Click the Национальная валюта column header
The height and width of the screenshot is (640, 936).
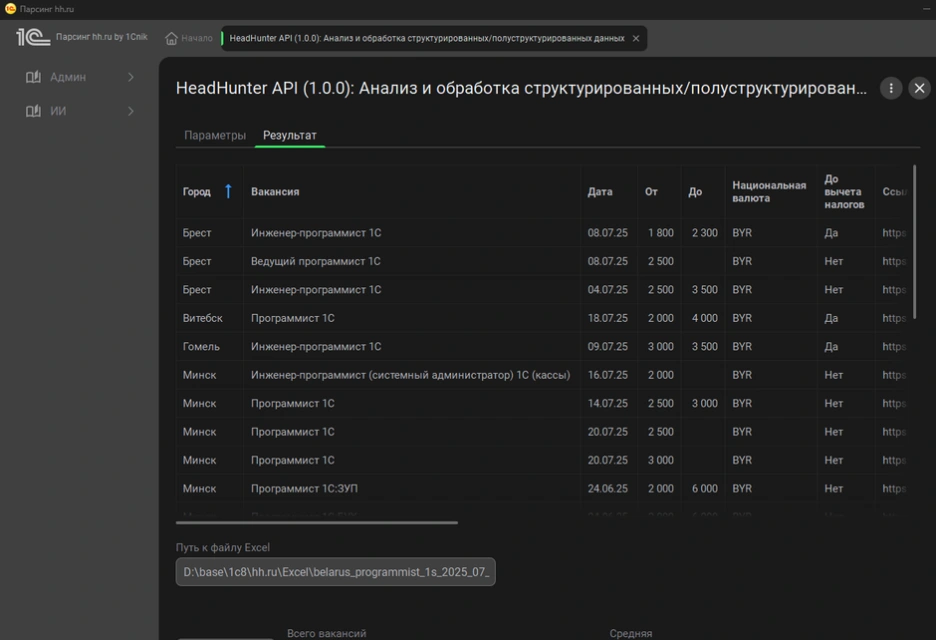[768, 191]
